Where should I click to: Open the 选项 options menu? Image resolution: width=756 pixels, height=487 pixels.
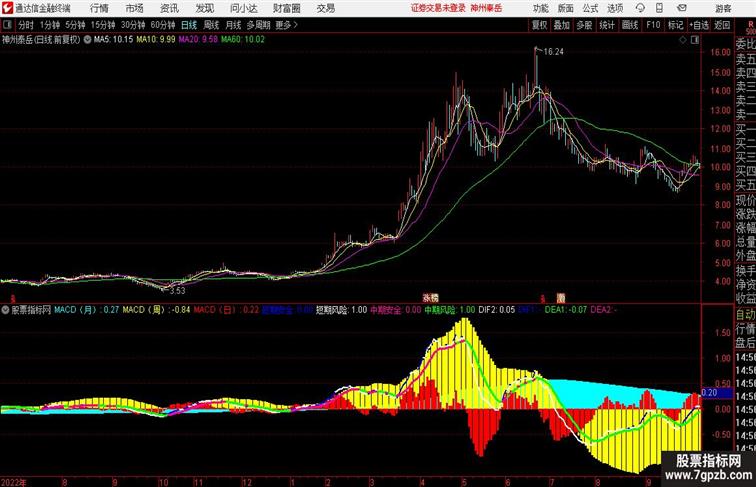coord(615,8)
